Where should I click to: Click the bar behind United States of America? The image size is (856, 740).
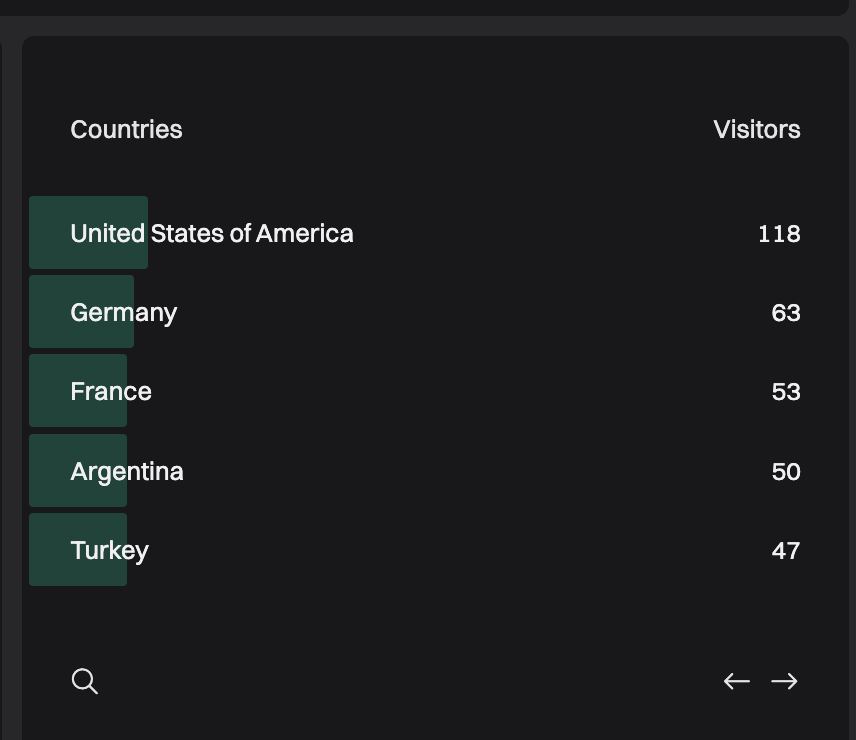pyautogui.click(x=88, y=233)
